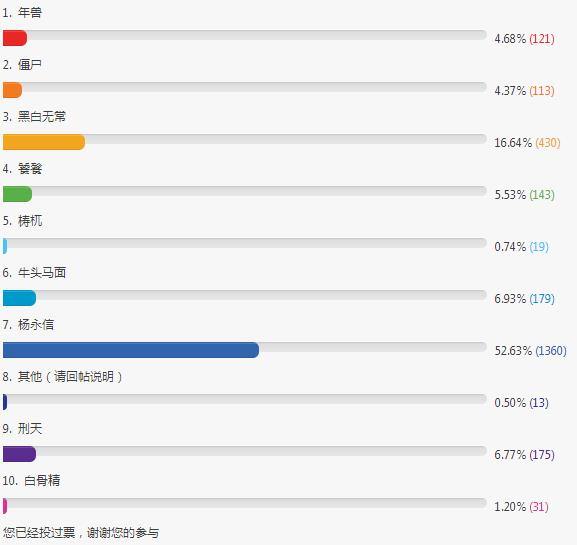Click the dark navy 其他 result bar
Screen dimensions: 577x545
pyautogui.click(x=5, y=402)
